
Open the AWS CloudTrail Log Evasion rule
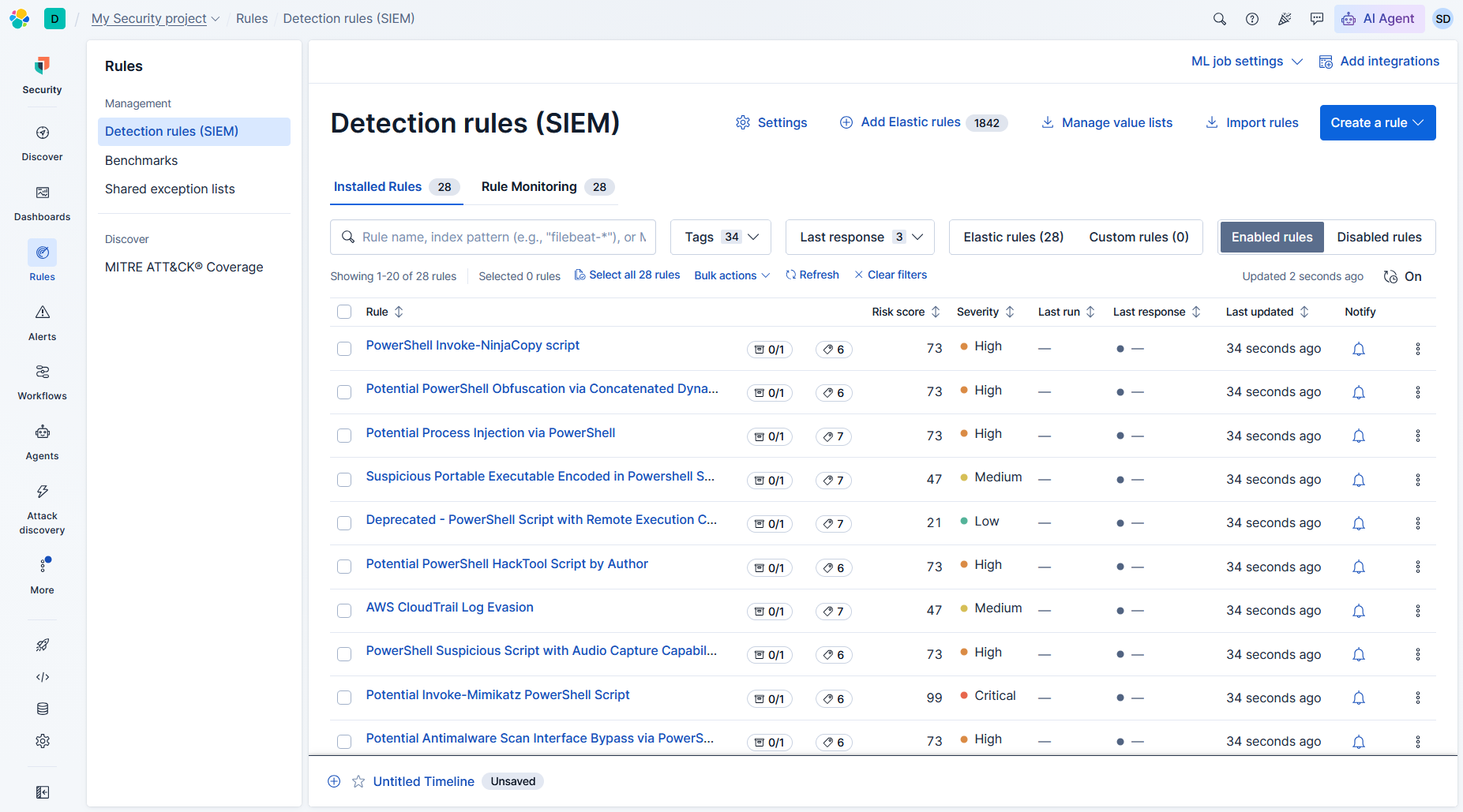pyautogui.click(x=449, y=607)
